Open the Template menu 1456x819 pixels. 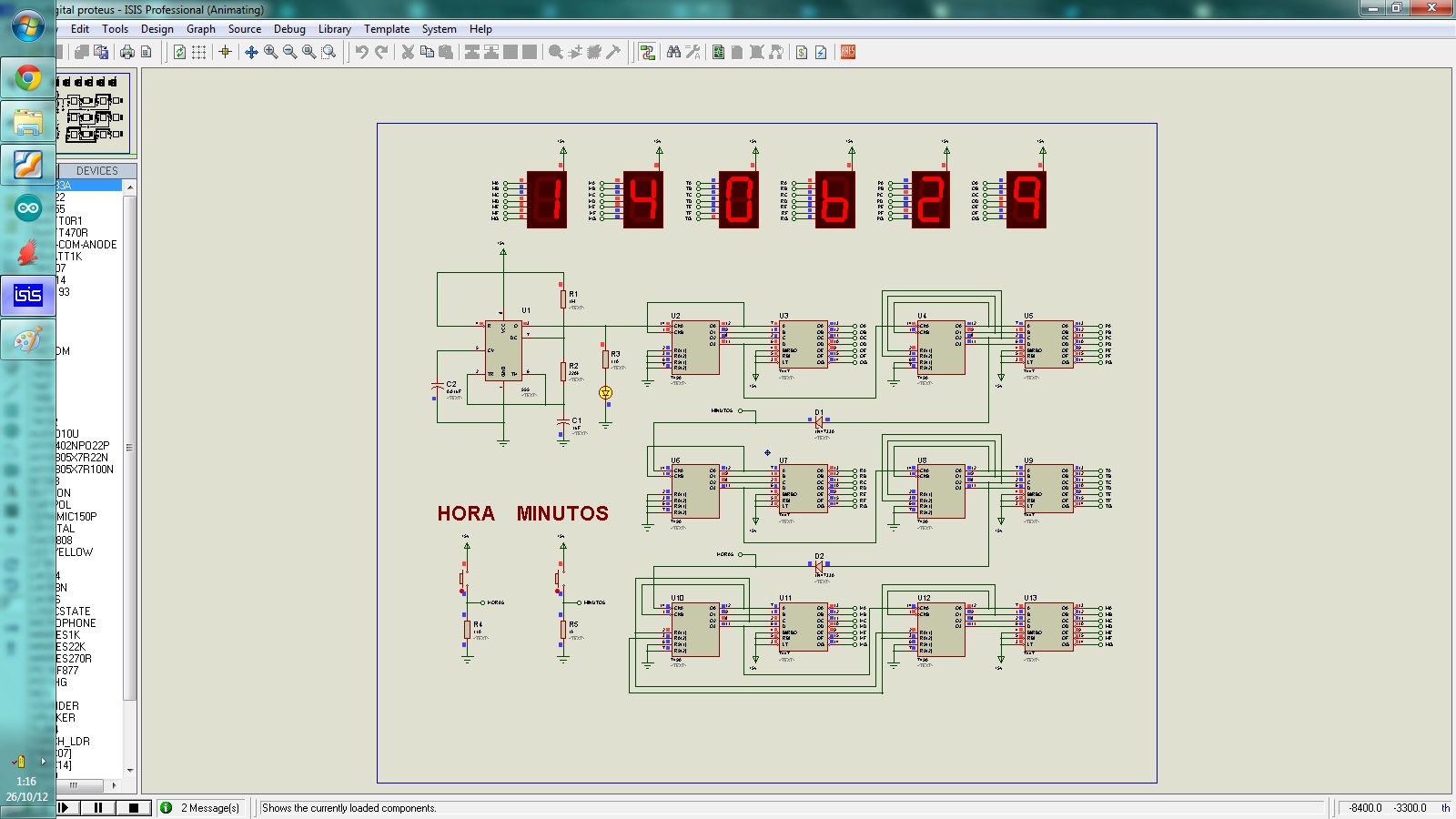387,29
